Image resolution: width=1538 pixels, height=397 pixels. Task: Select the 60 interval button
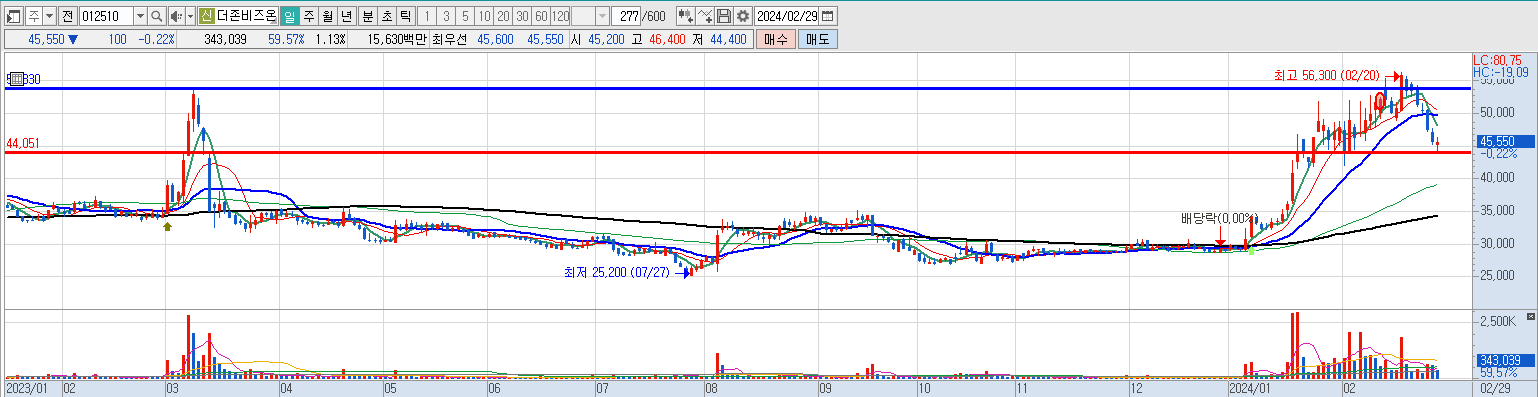[x=540, y=16]
